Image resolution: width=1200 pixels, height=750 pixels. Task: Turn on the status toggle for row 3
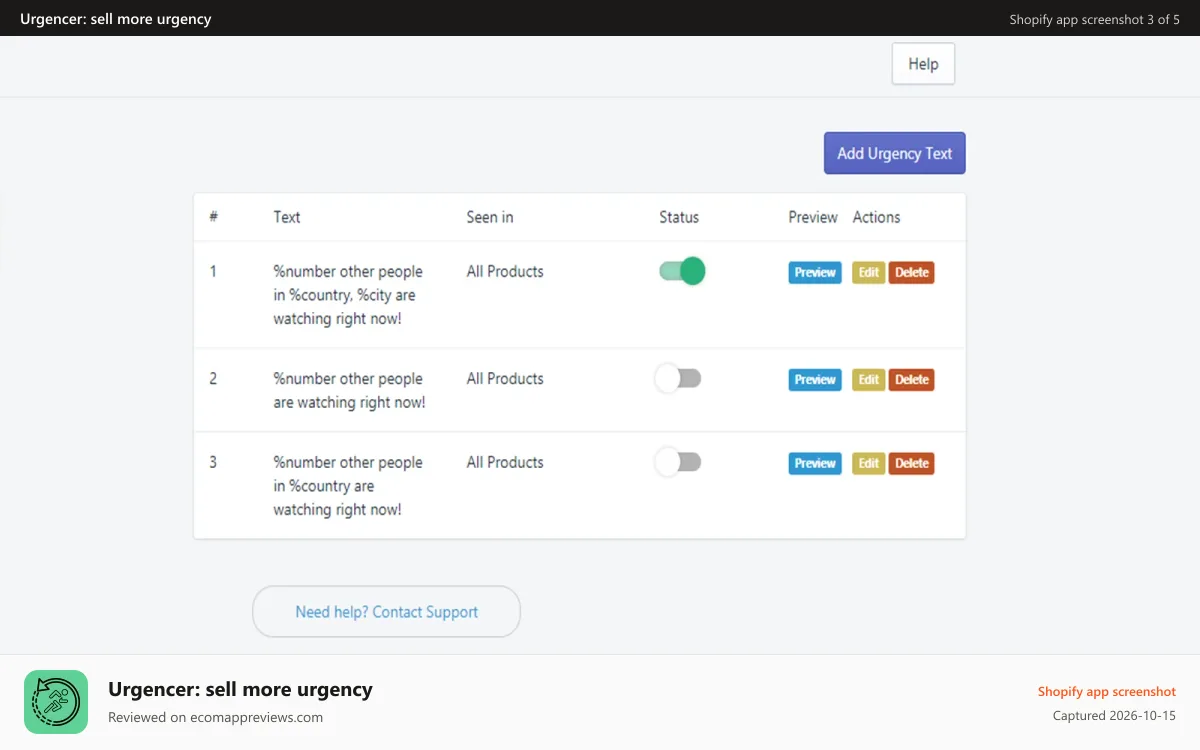(678, 462)
